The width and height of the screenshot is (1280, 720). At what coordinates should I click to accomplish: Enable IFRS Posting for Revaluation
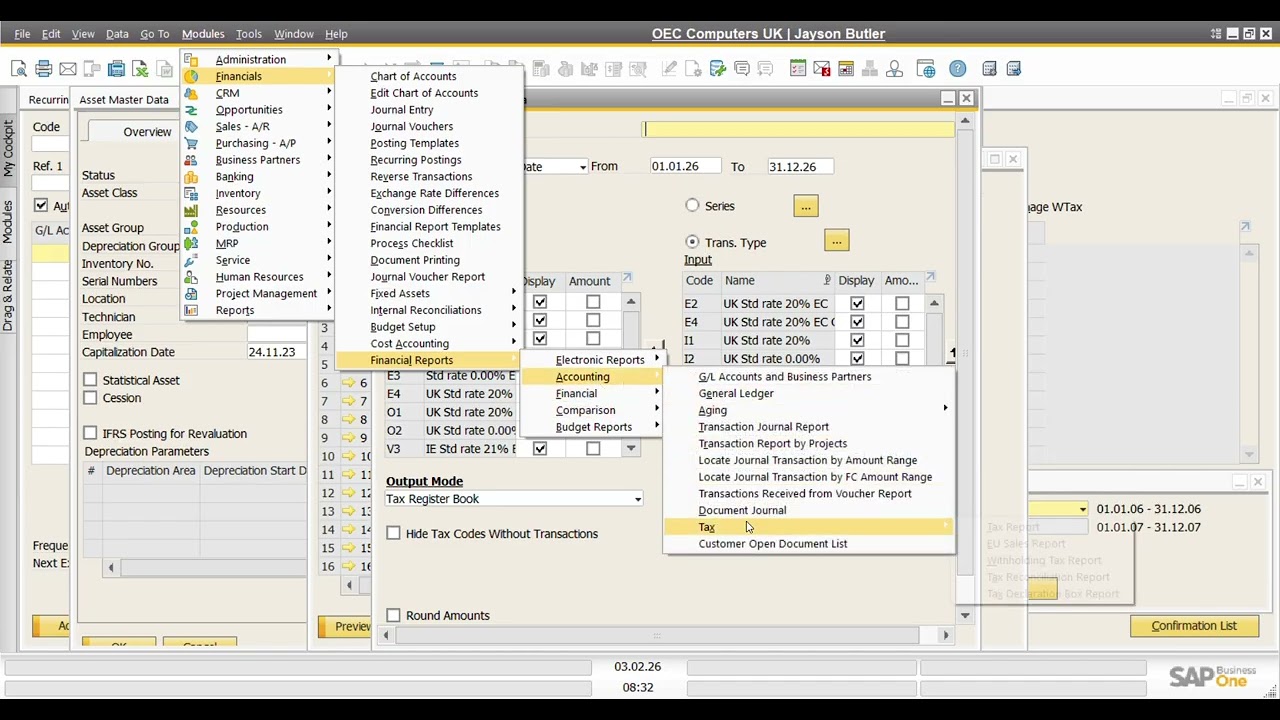[90, 433]
